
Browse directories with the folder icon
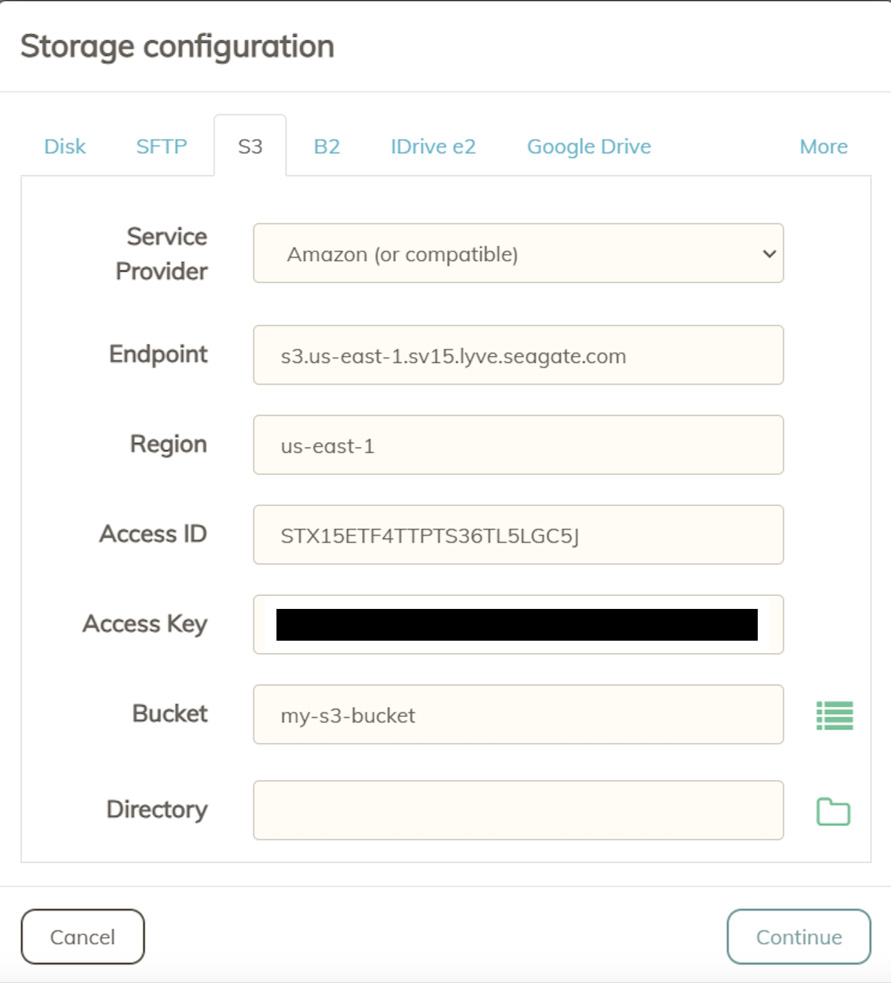(833, 811)
